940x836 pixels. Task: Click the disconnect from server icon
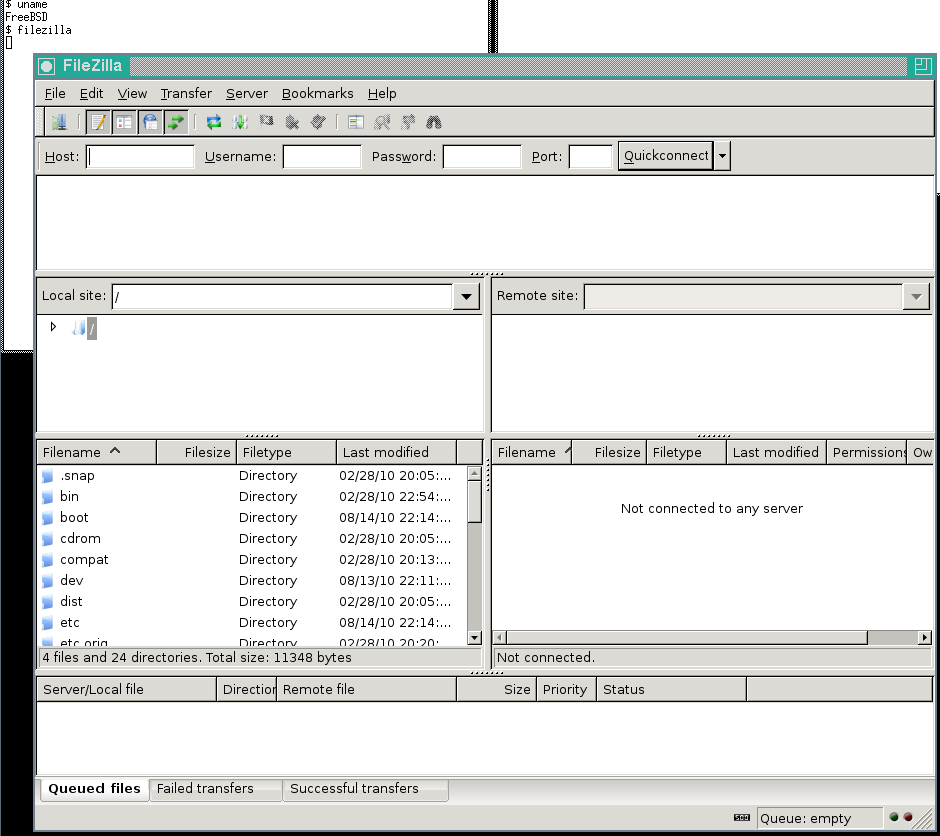(x=292, y=122)
